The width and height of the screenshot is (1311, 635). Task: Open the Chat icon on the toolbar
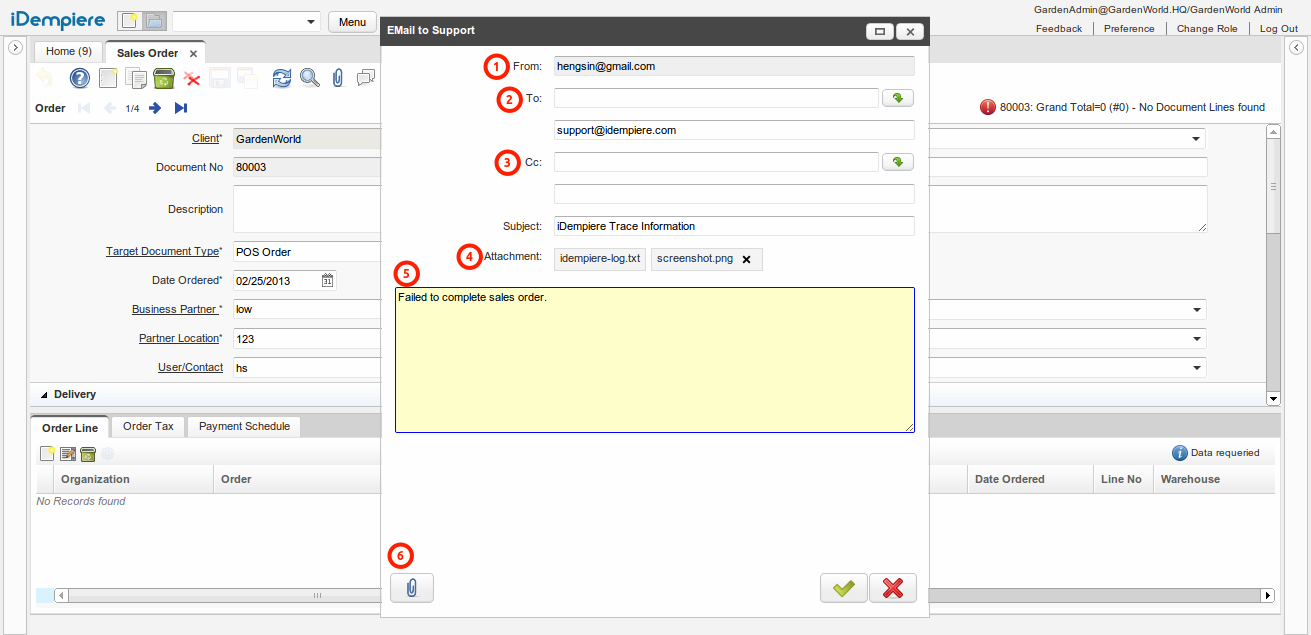click(x=365, y=77)
